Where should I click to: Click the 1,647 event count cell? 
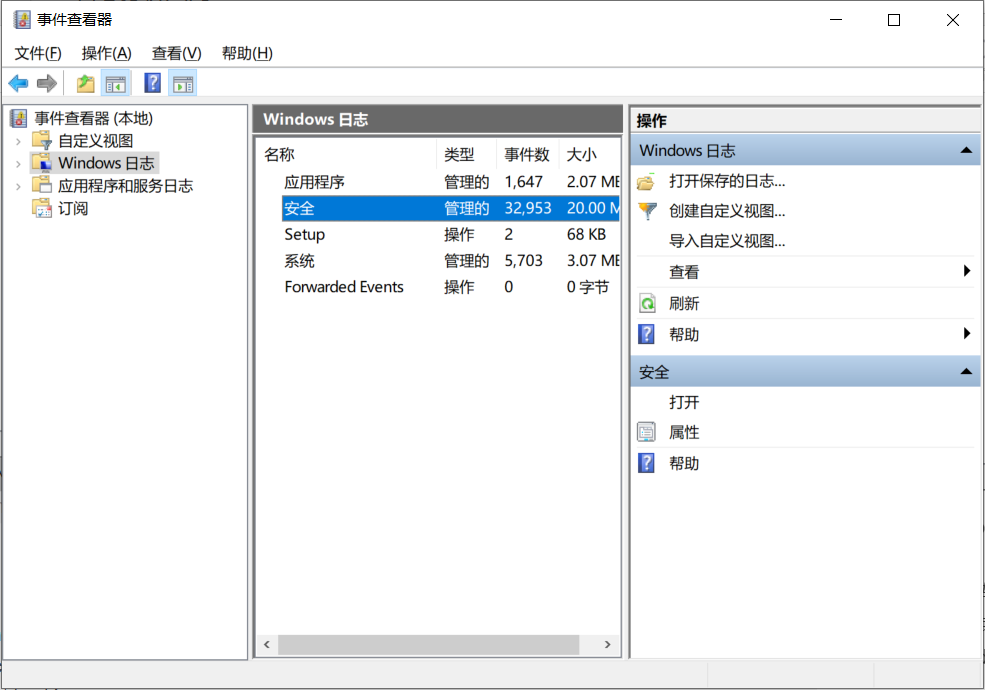click(x=523, y=182)
